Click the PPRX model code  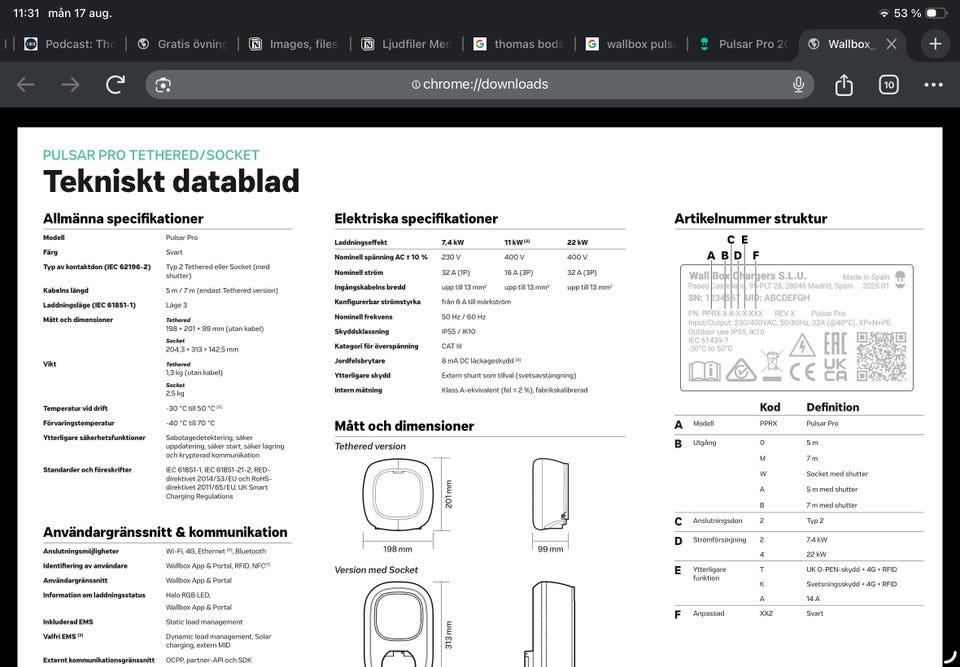tap(768, 424)
